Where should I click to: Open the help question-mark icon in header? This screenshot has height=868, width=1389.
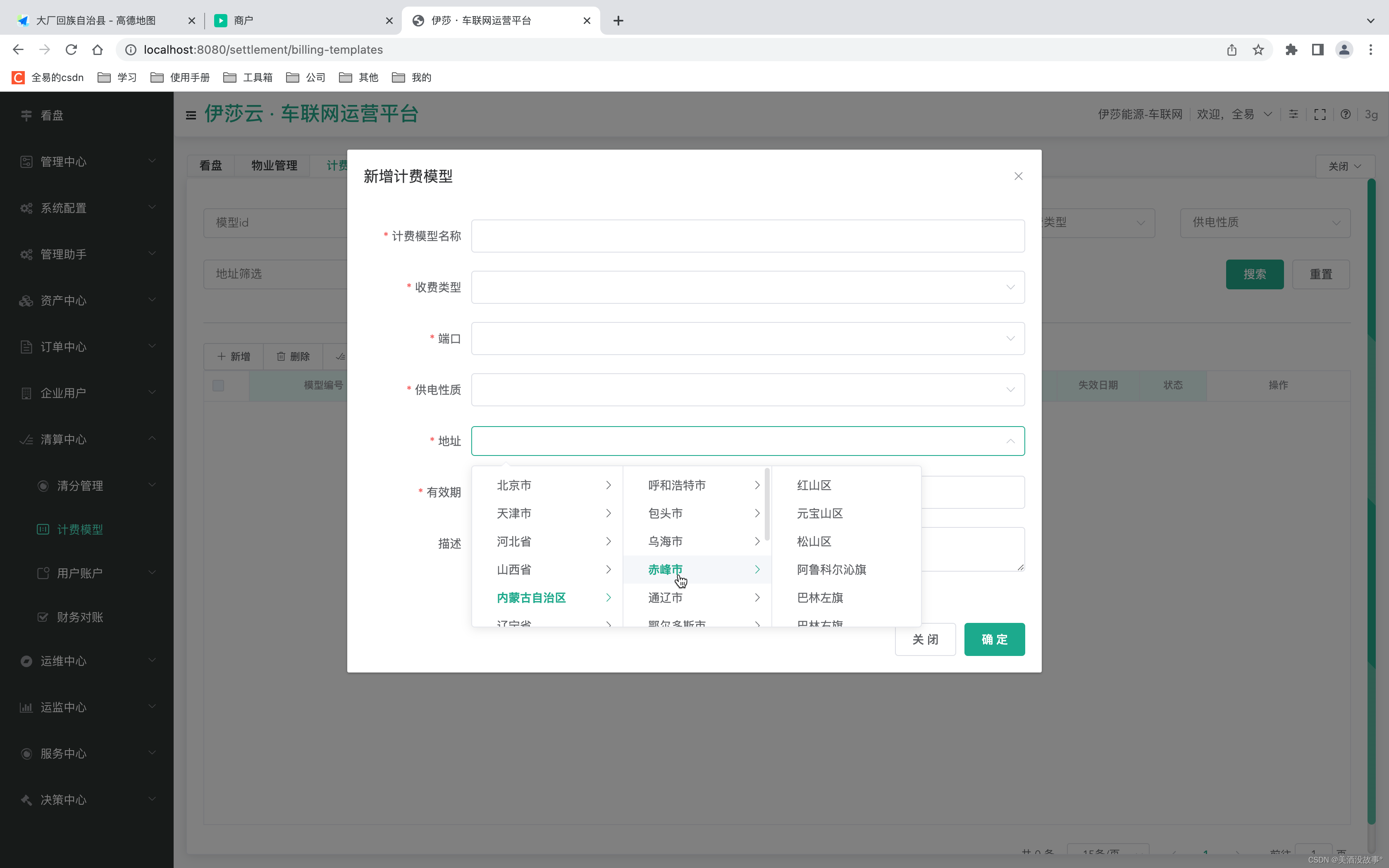pos(1345,114)
